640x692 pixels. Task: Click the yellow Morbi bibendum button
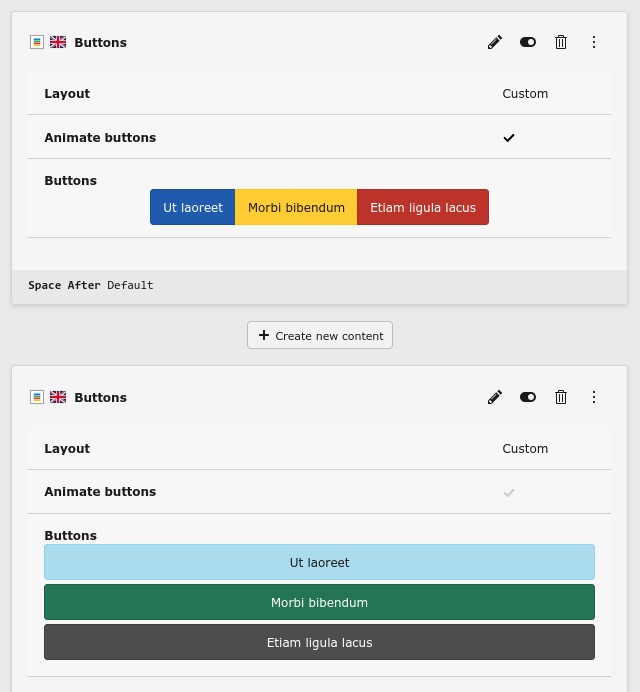pyautogui.click(x=296, y=207)
